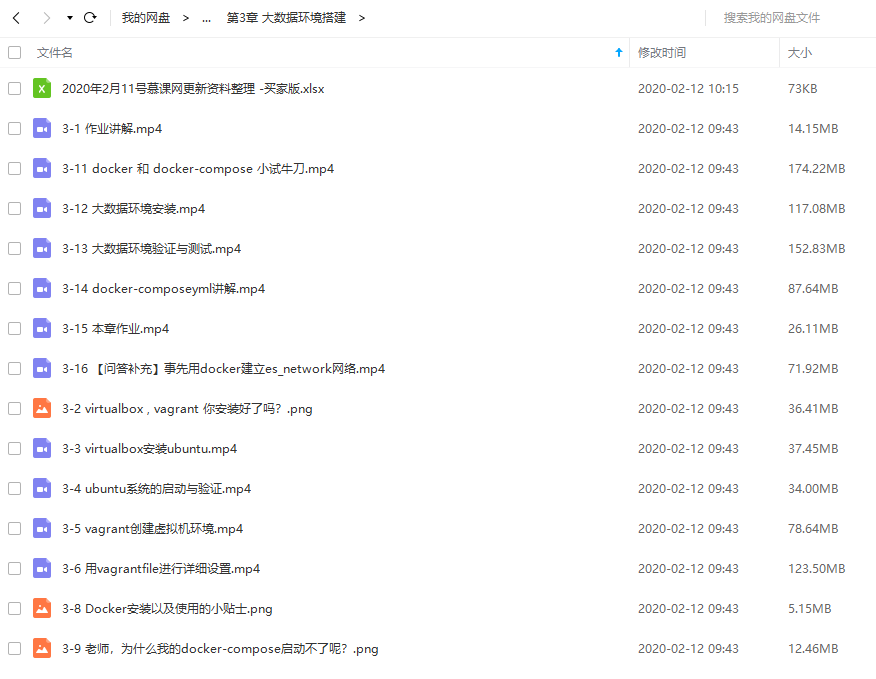Image resolution: width=876 pixels, height=679 pixels.
Task: Open file 3-13 大数据环境验证与测试.mp4
Action: pos(151,249)
